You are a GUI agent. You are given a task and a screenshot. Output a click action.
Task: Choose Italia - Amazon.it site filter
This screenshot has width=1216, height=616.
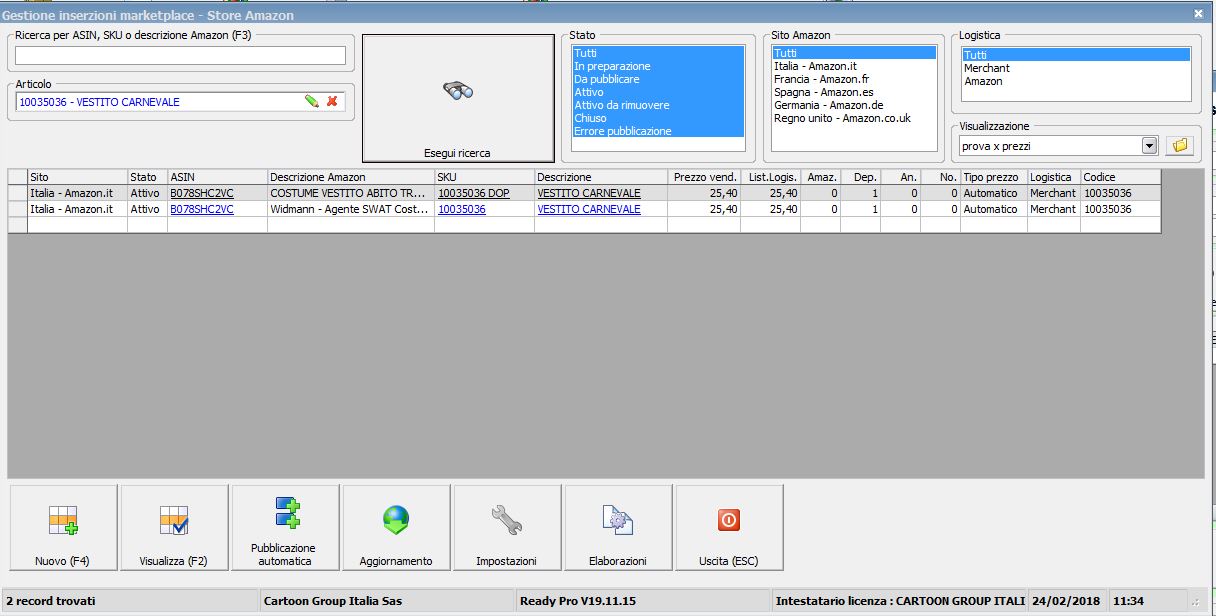(x=854, y=66)
